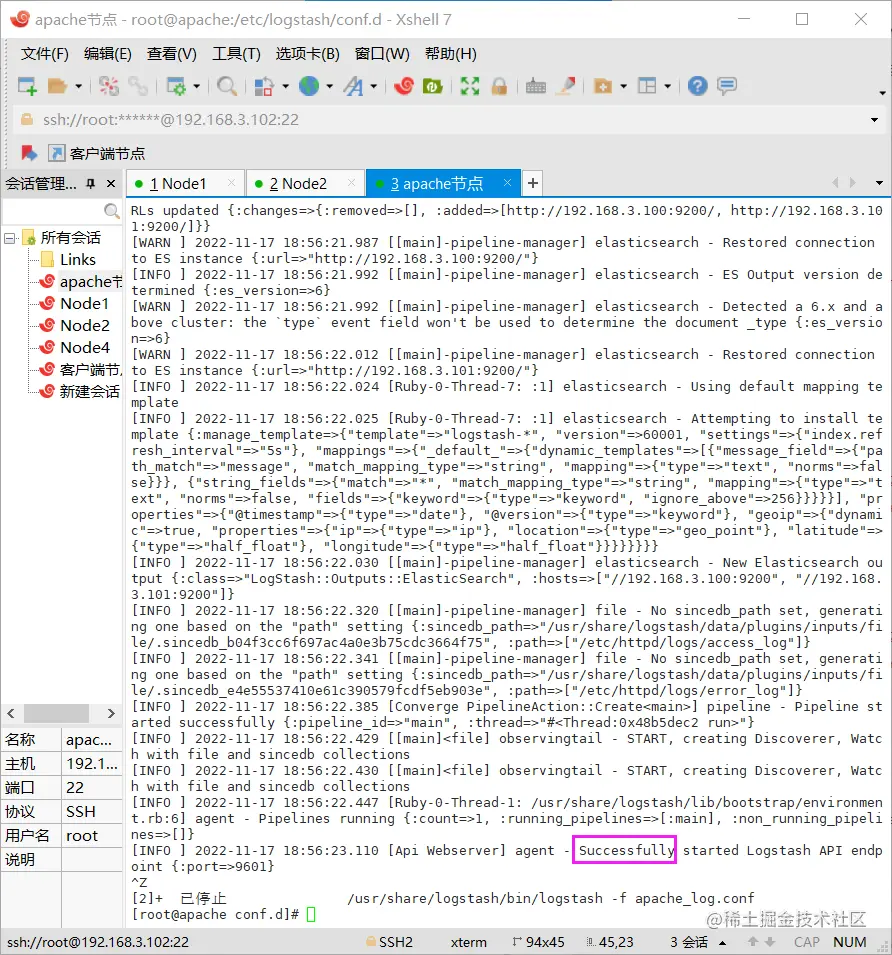Viewport: 892px width, 955px height.
Task: Close the Node1 tab
Action: (231, 183)
